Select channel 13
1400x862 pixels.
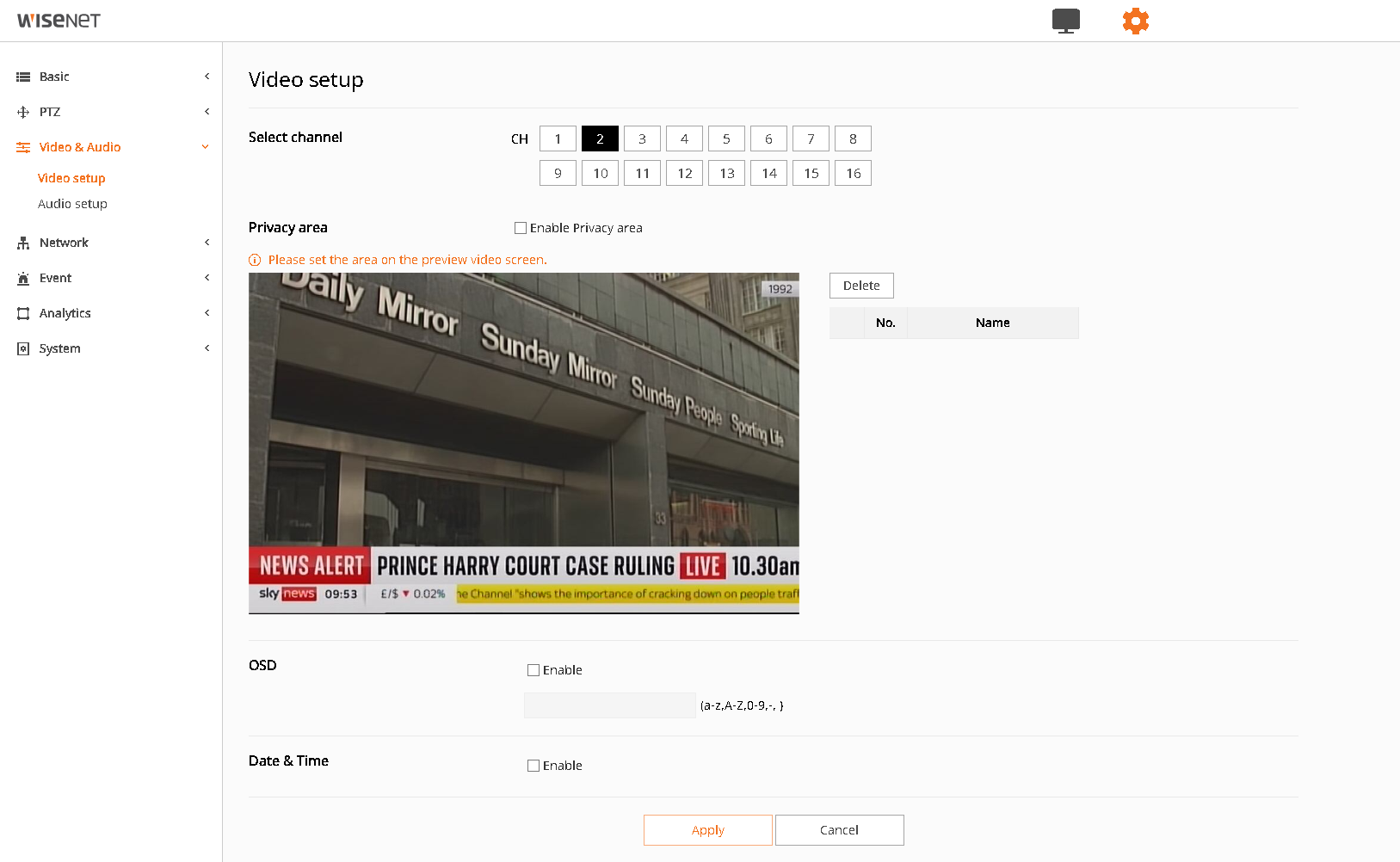[726, 173]
